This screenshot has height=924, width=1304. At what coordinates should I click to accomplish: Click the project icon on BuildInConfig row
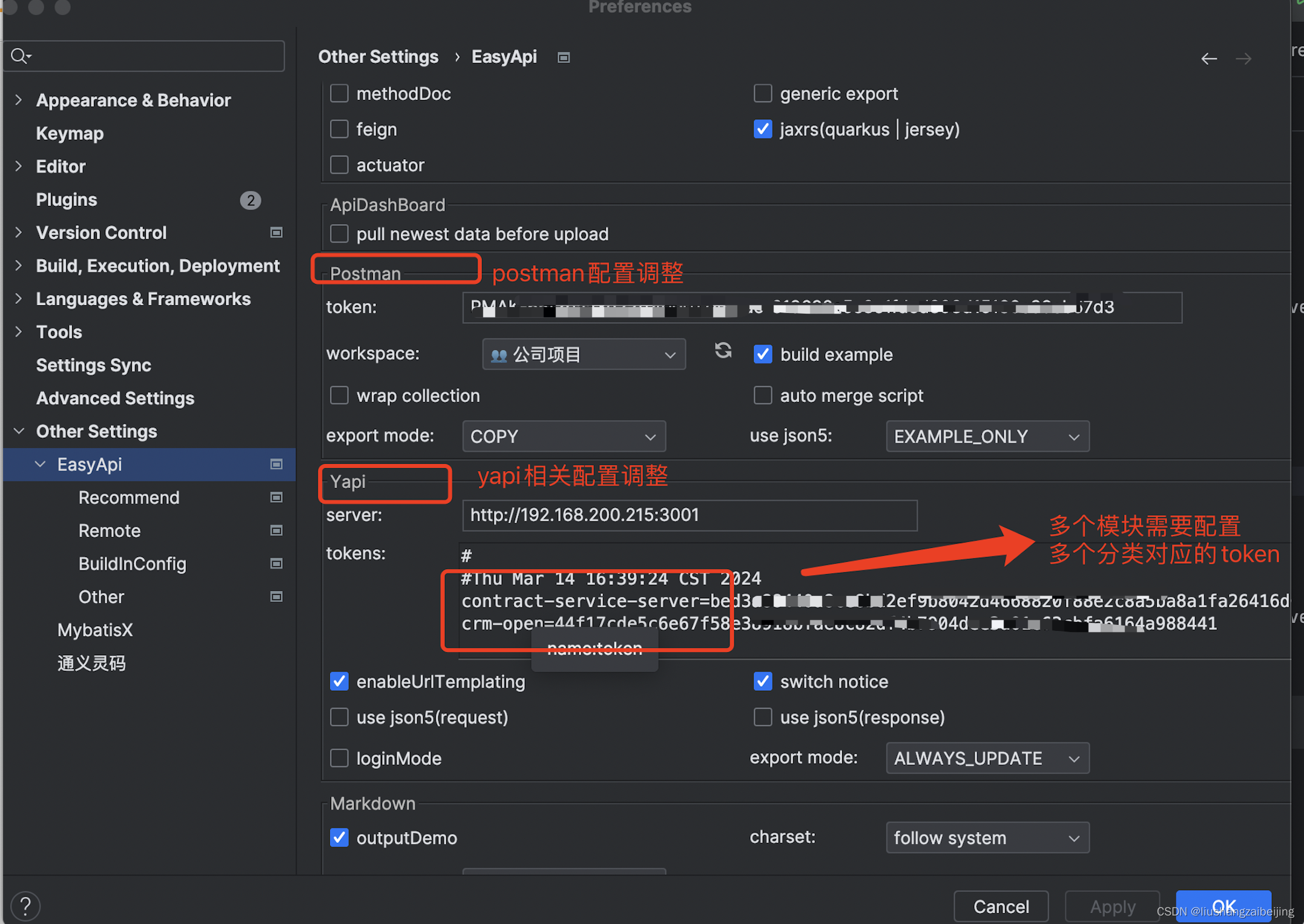(276, 564)
